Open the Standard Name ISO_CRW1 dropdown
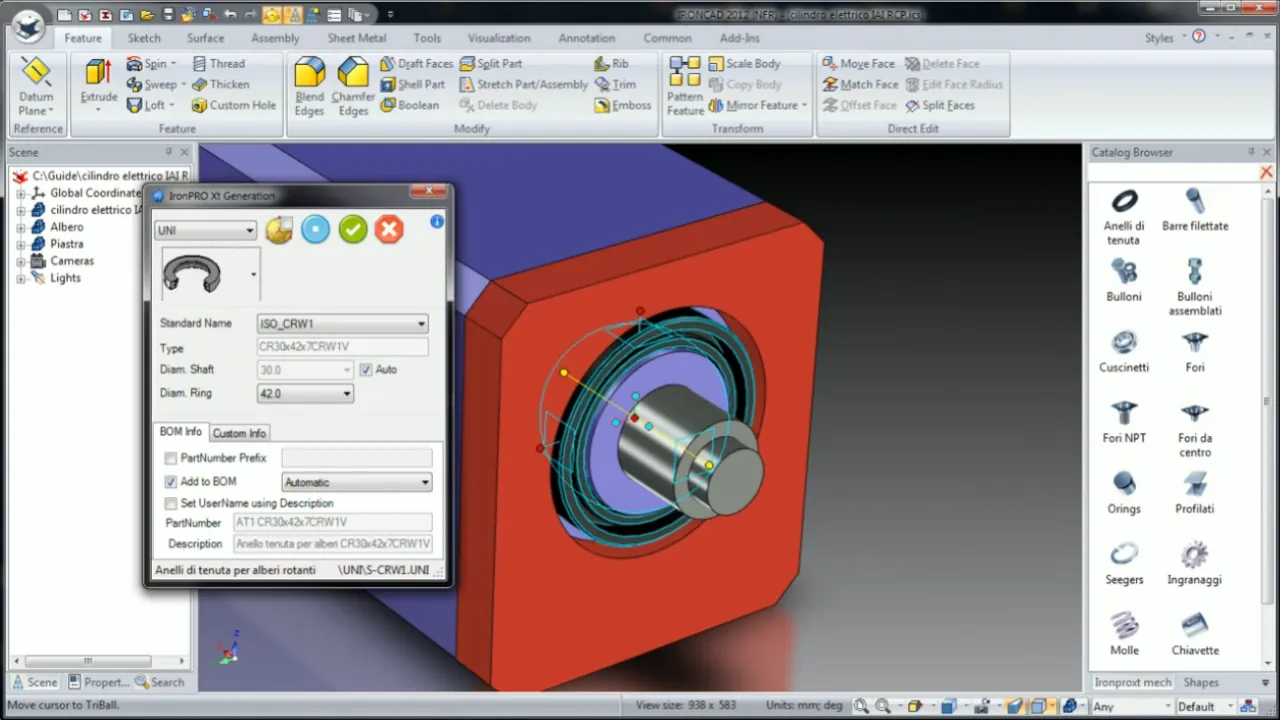The image size is (1280, 720). click(343, 324)
